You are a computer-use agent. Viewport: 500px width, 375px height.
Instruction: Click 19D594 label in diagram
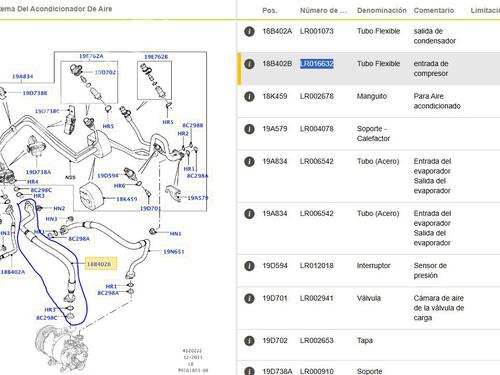pyautogui.click(x=108, y=176)
